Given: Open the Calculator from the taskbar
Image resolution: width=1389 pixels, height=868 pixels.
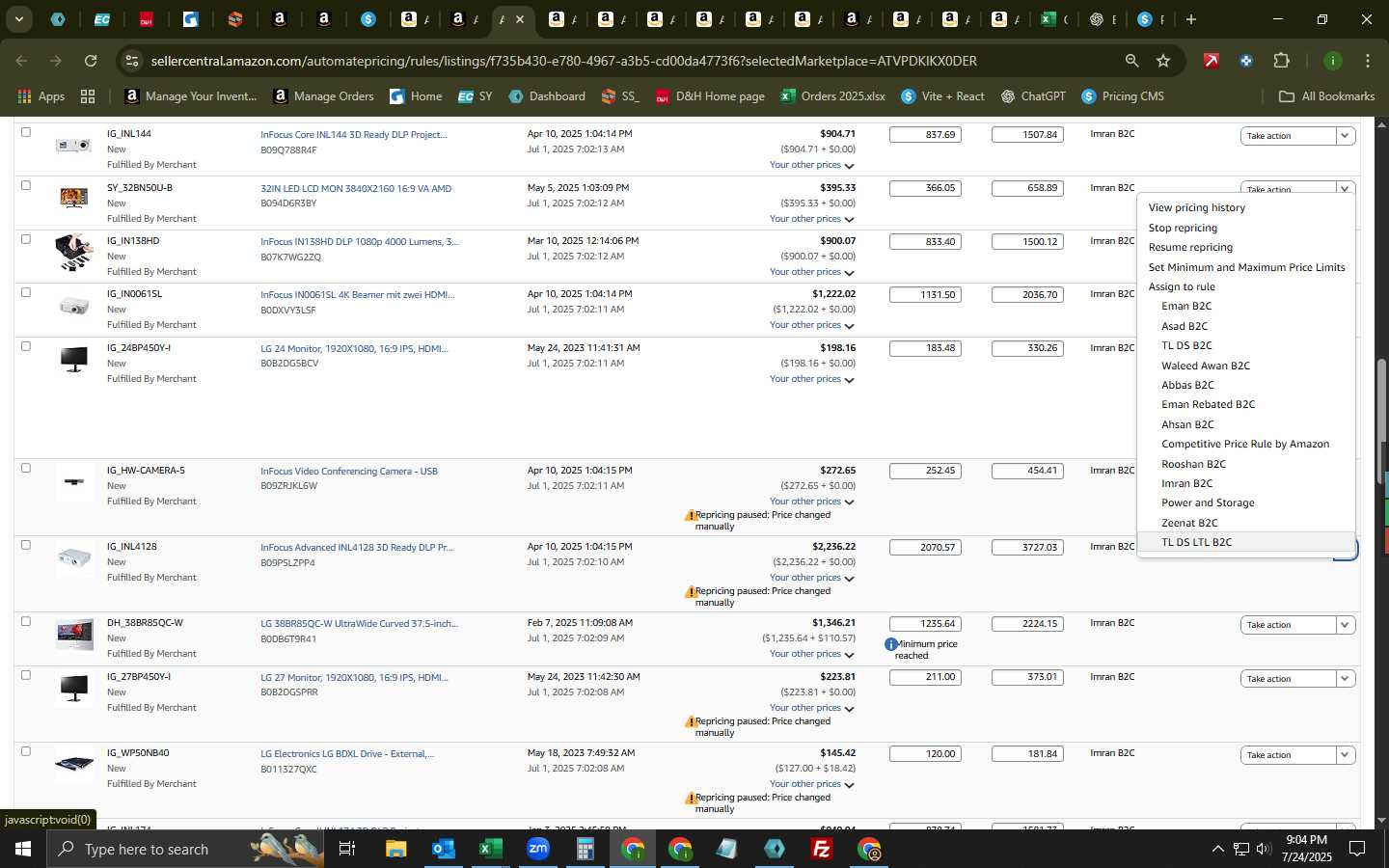Looking at the screenshot, I should click(x=585, y=849).
